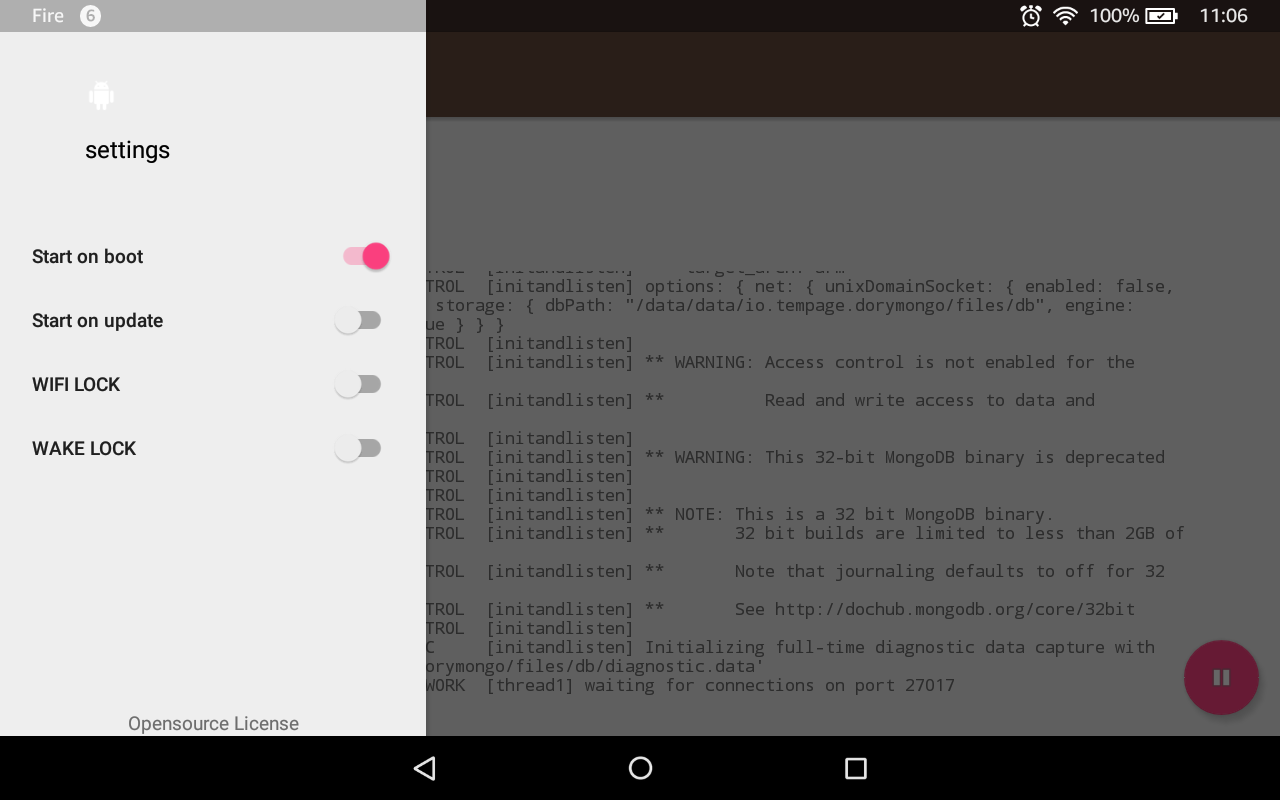The image size is (1280, 800).
Task: Tap the battery status icon
Action: click(1161, 16)
